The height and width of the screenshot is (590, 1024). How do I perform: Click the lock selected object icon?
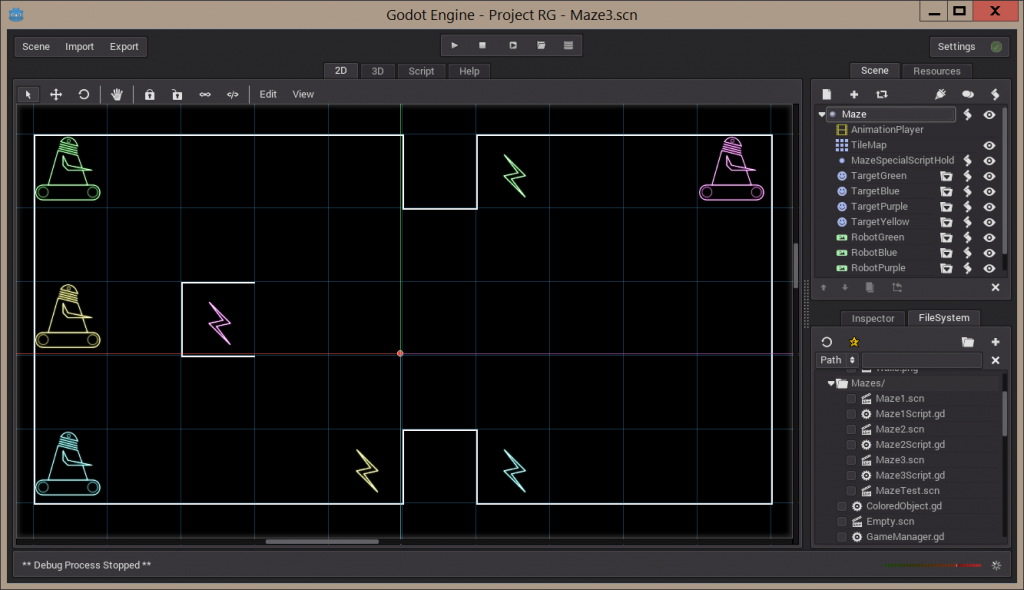click(x=150, y=94)
